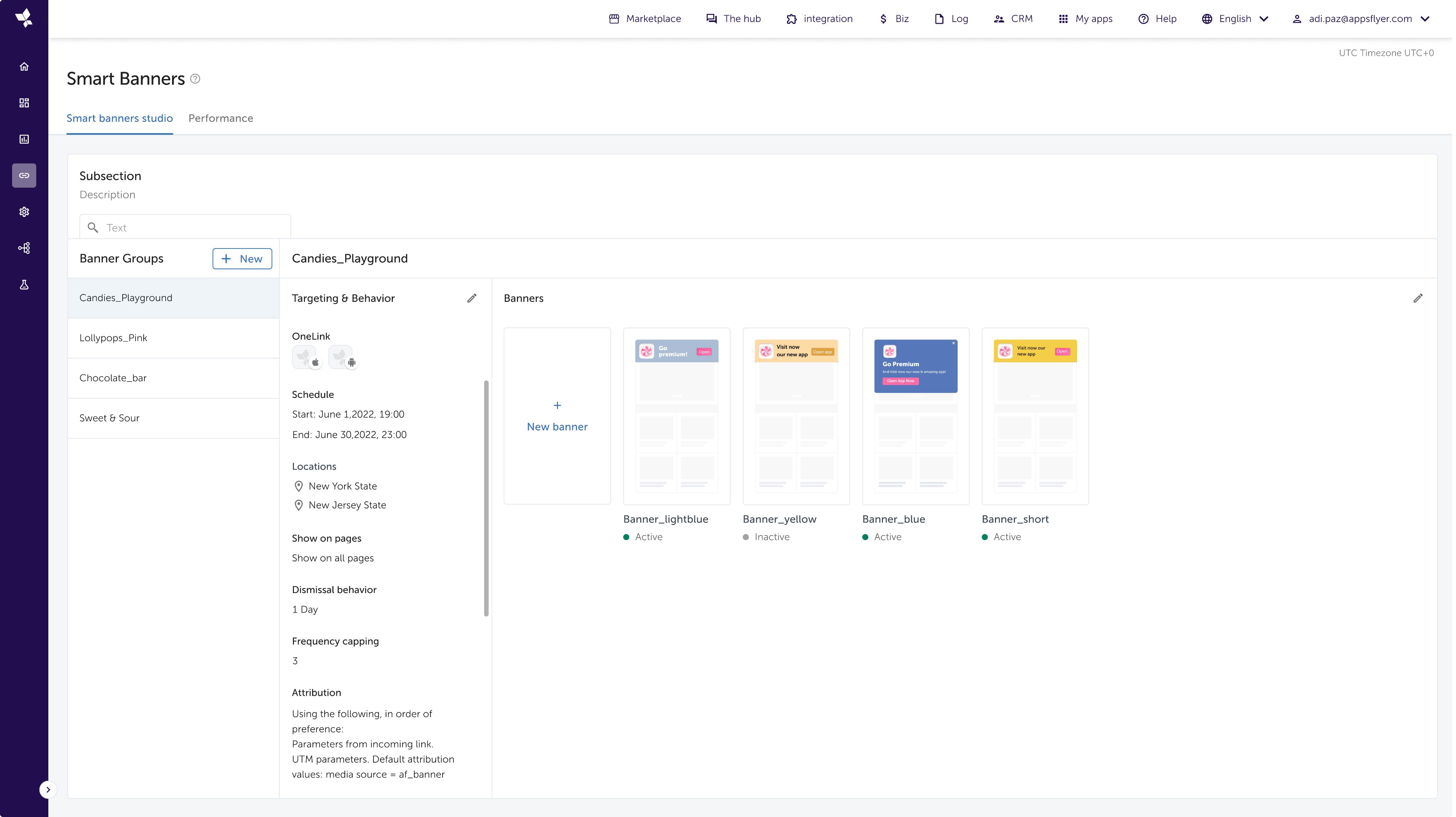
Task: Click the home icon in left sidebar
Action: 24,67
